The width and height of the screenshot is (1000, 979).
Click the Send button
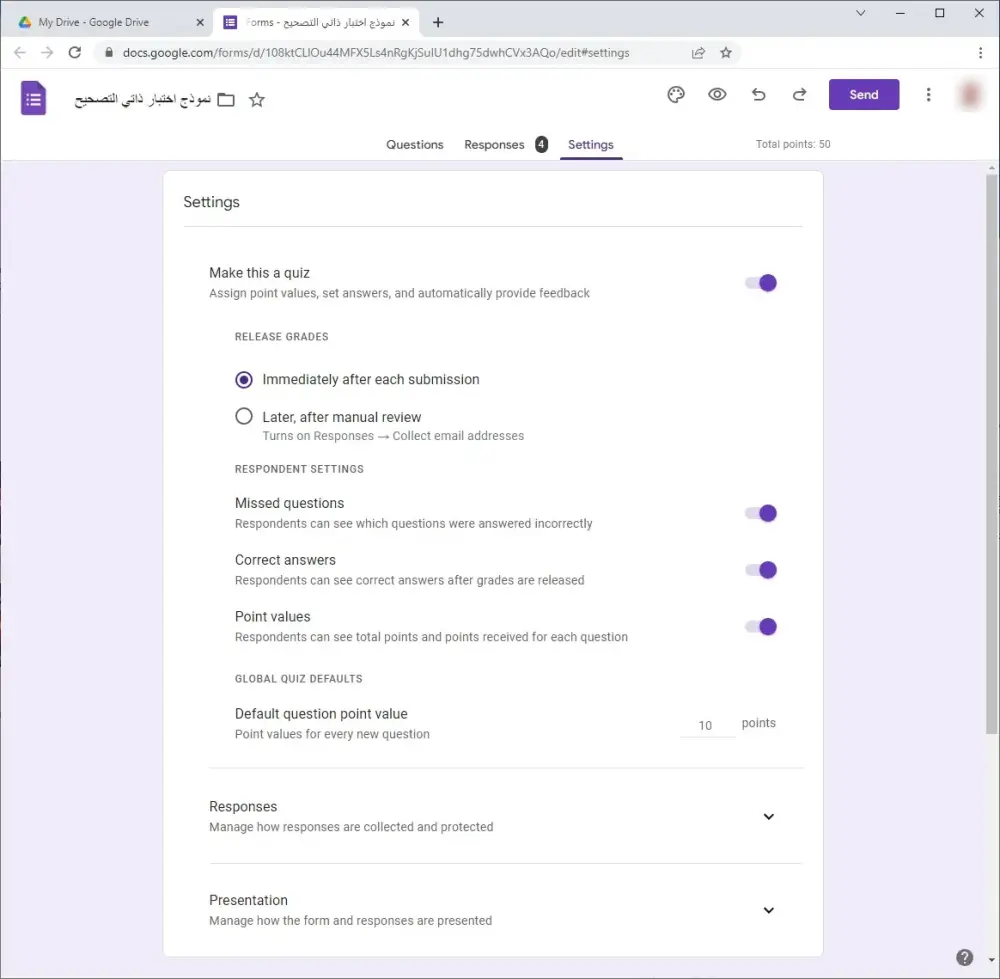click(864, 95)
